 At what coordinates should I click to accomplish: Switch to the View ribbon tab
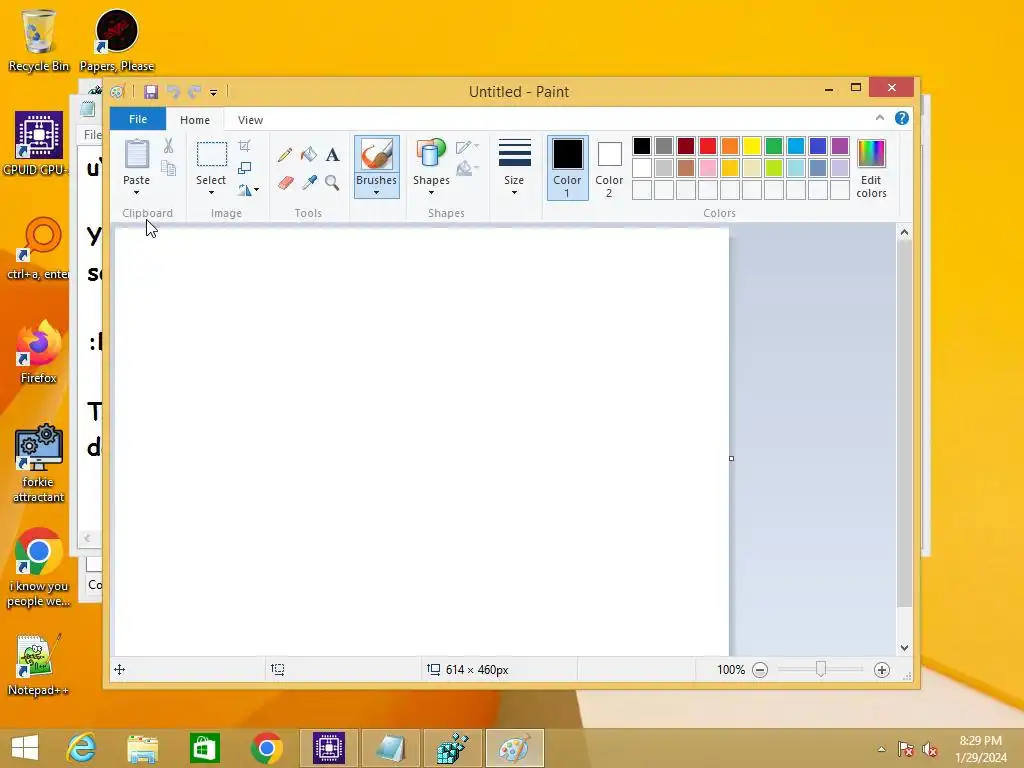tap(250, 120)
